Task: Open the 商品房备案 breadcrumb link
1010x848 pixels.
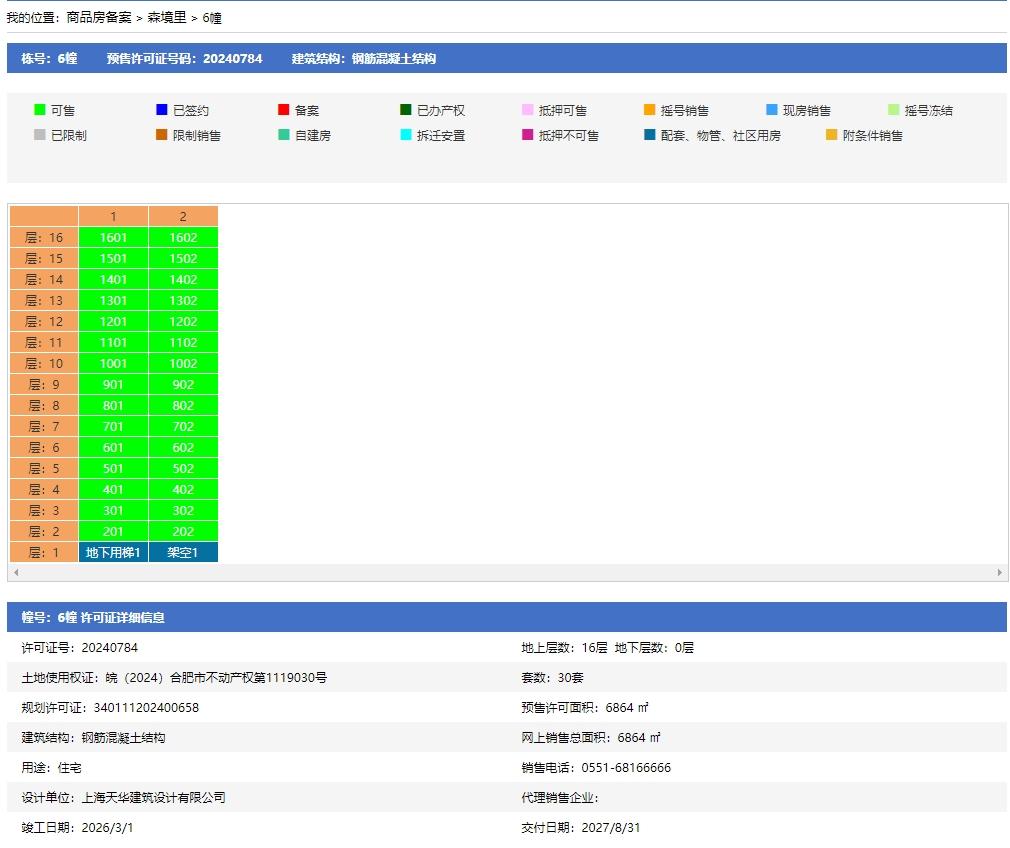Action: [99, 17]
